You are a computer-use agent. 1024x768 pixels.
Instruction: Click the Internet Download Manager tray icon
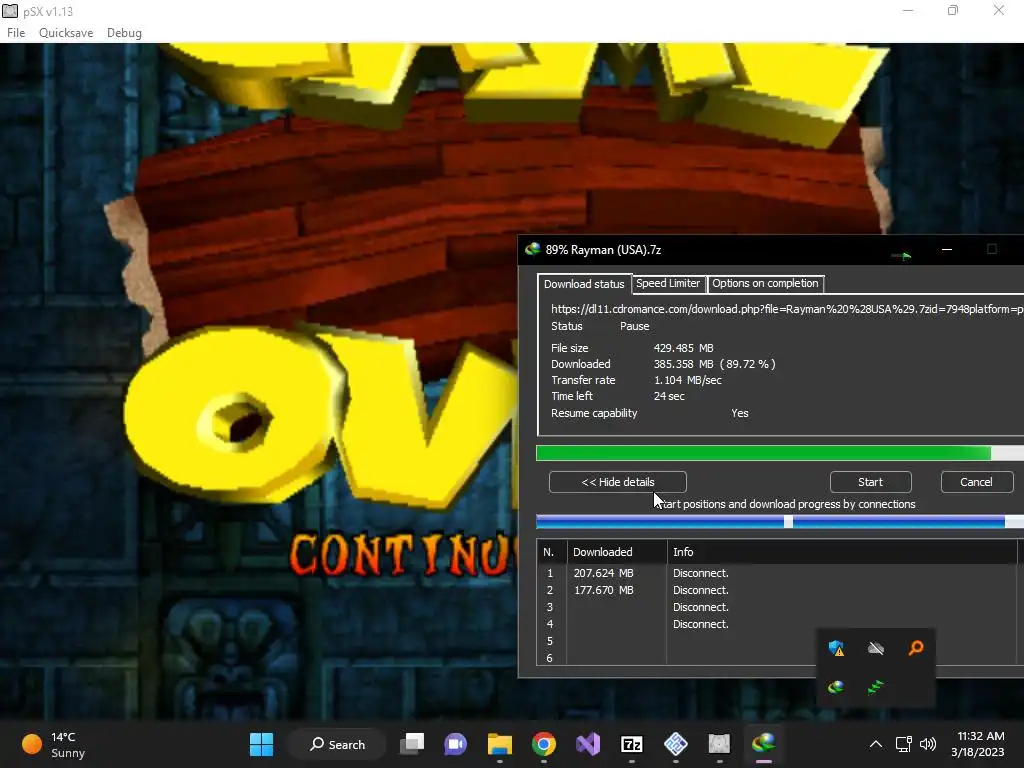click(836, 687)
